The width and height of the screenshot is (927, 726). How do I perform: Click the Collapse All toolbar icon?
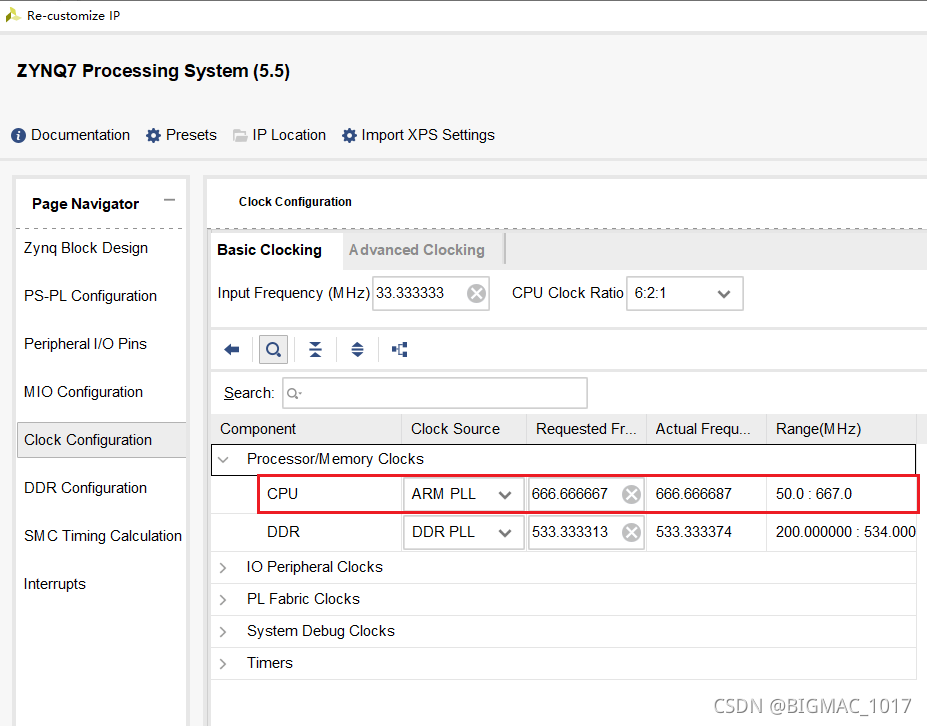click(x=315, y=349)
